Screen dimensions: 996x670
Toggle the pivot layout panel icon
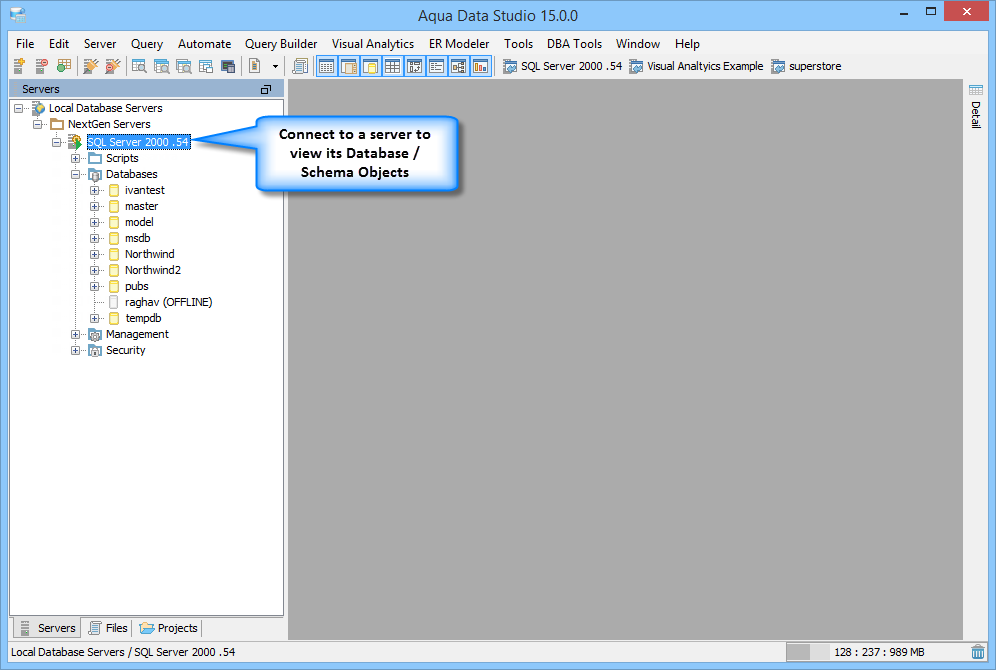414,66
